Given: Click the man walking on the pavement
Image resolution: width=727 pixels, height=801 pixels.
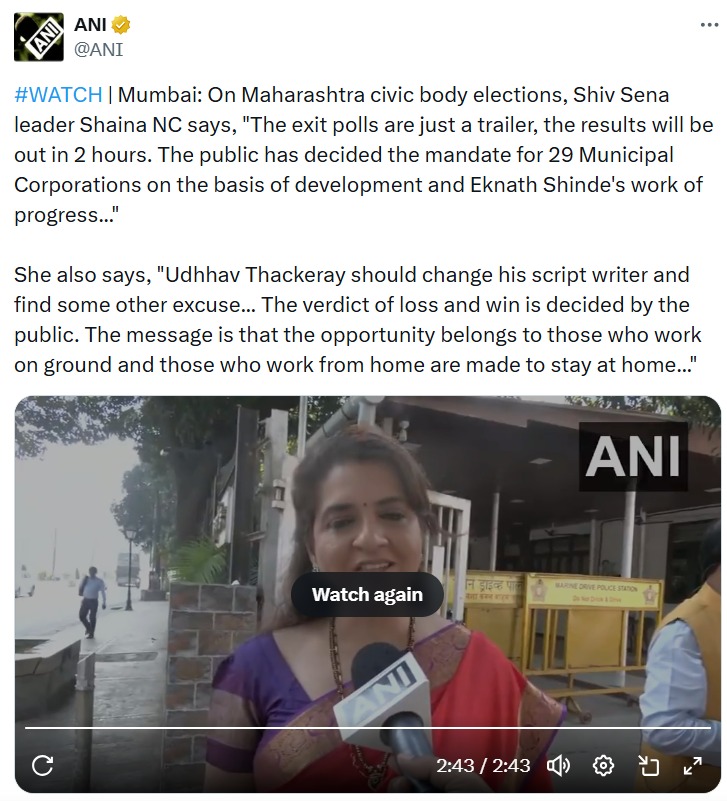Looking at the screenshot, I should [91, 602].
